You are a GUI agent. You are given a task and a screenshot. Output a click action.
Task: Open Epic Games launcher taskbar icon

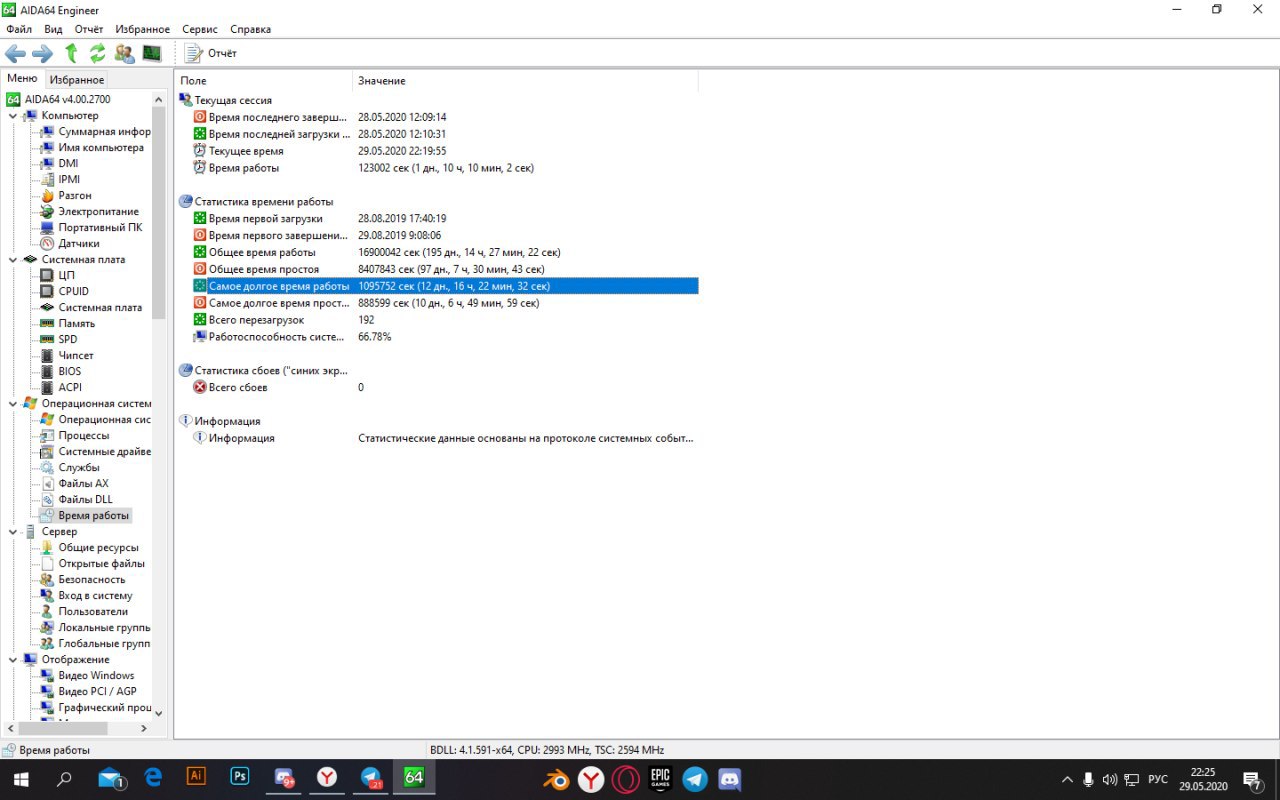(660, 779)
